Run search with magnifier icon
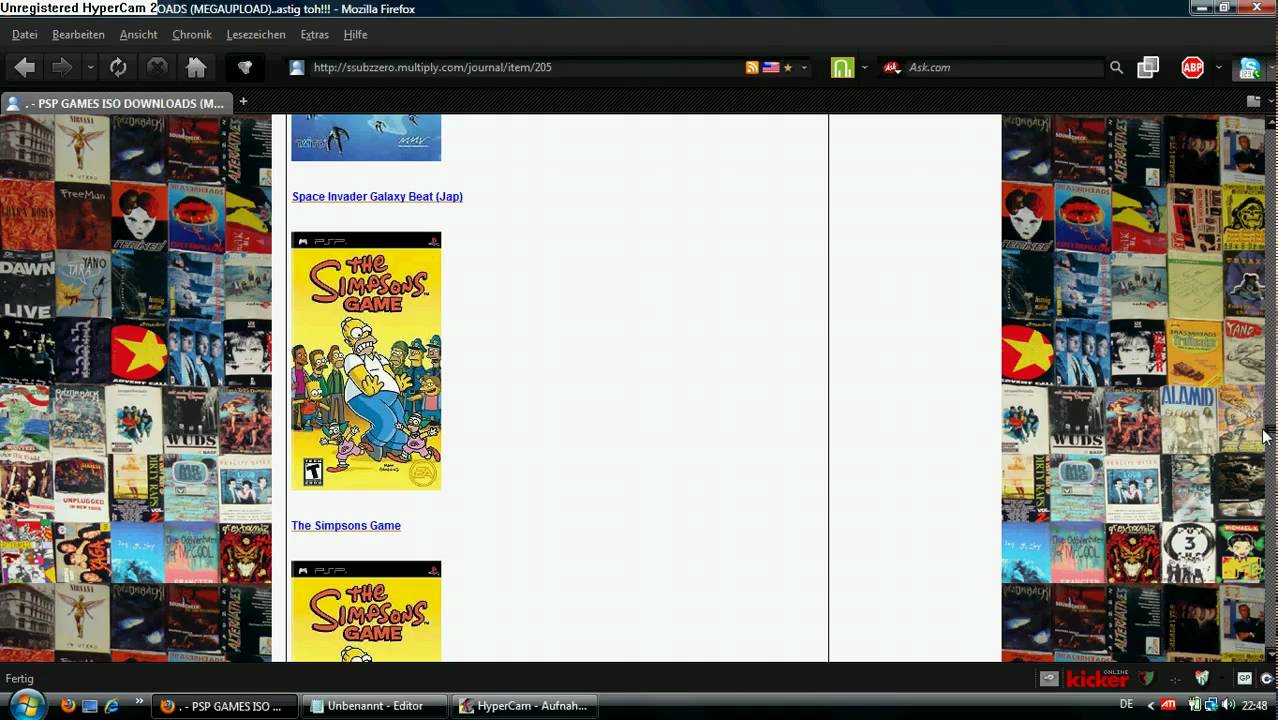This screenshot has height=720, width=1278. point(1116,67)
